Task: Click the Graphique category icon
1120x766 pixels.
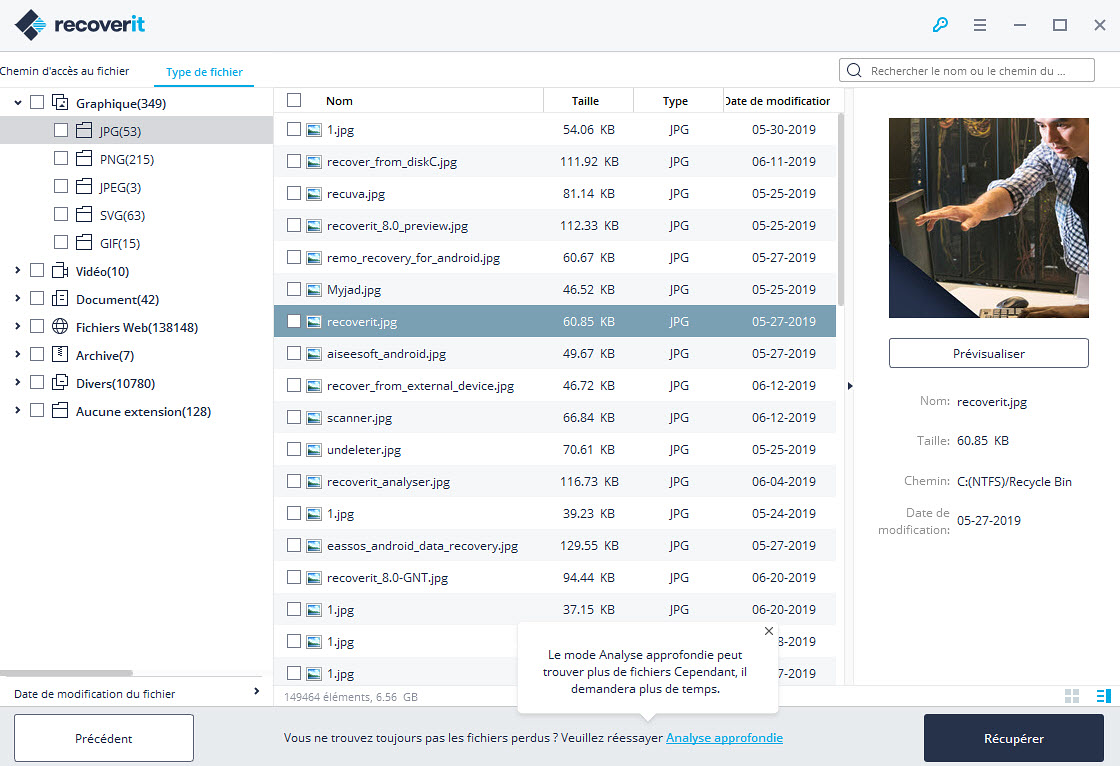Action: [x=60, y=103]
